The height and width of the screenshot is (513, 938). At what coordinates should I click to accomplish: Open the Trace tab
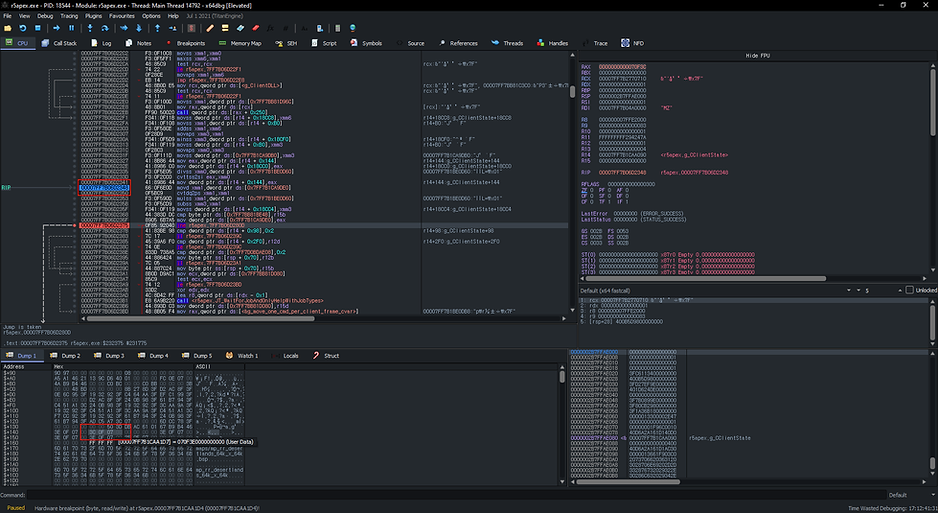point(594,43)
